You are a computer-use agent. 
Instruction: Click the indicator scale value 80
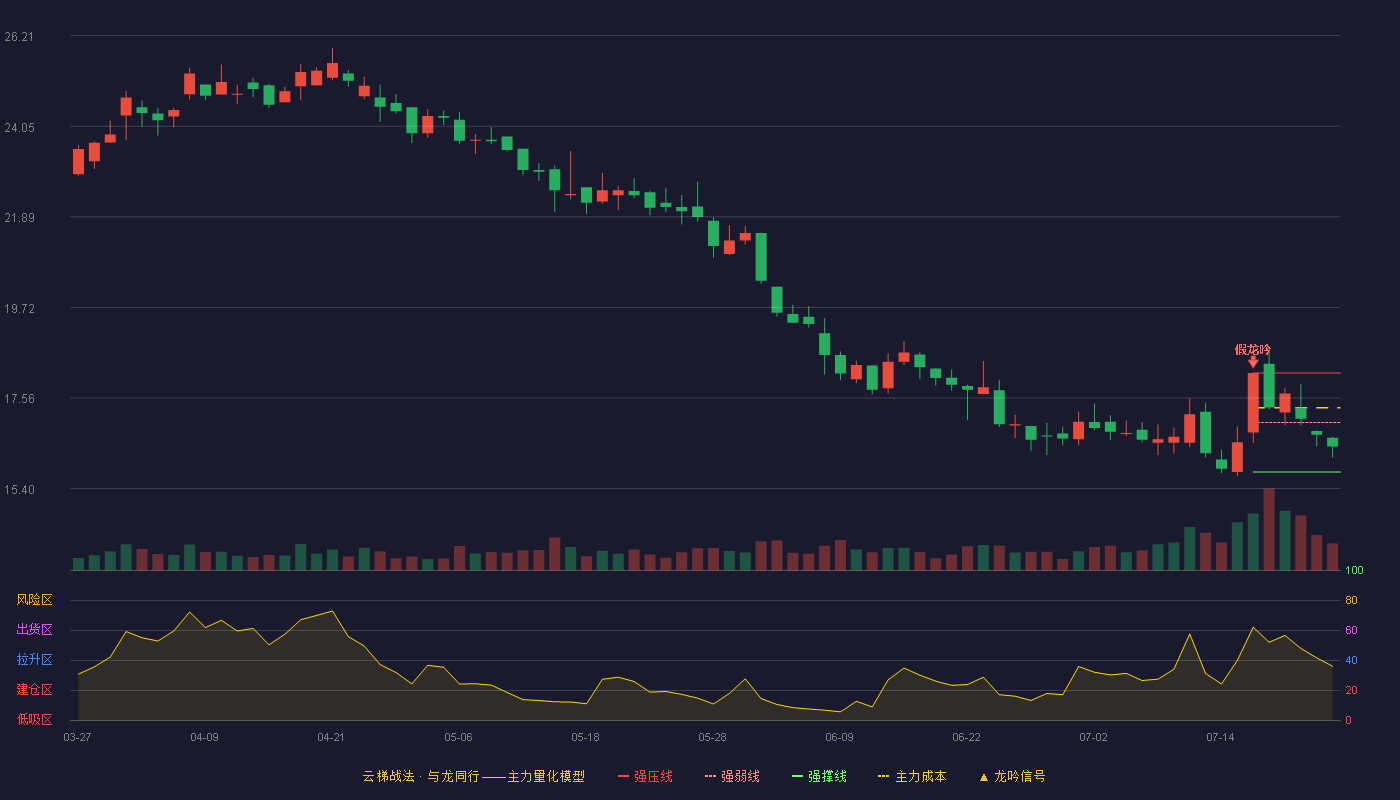click(x=1351, y=600)
